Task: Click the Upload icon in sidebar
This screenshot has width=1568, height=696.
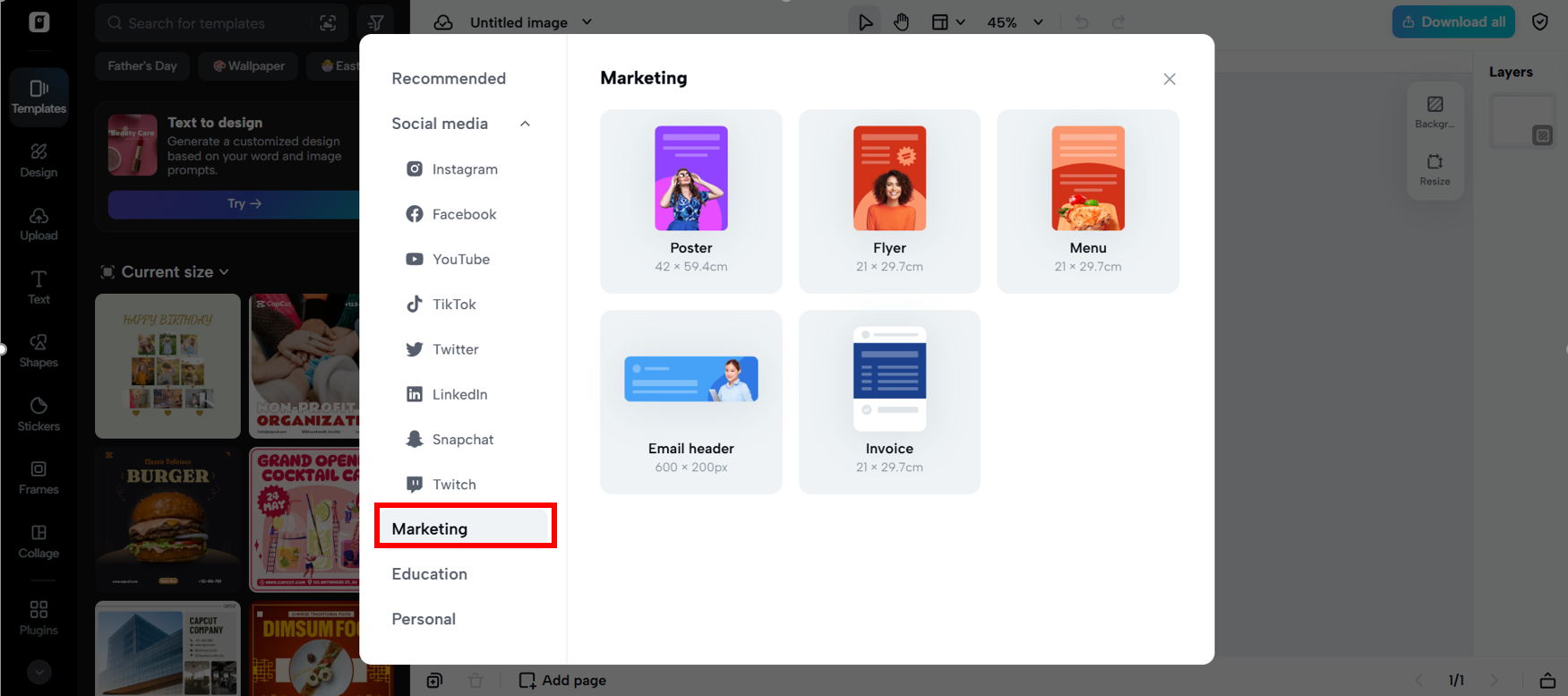Action: tap(39, 224)
